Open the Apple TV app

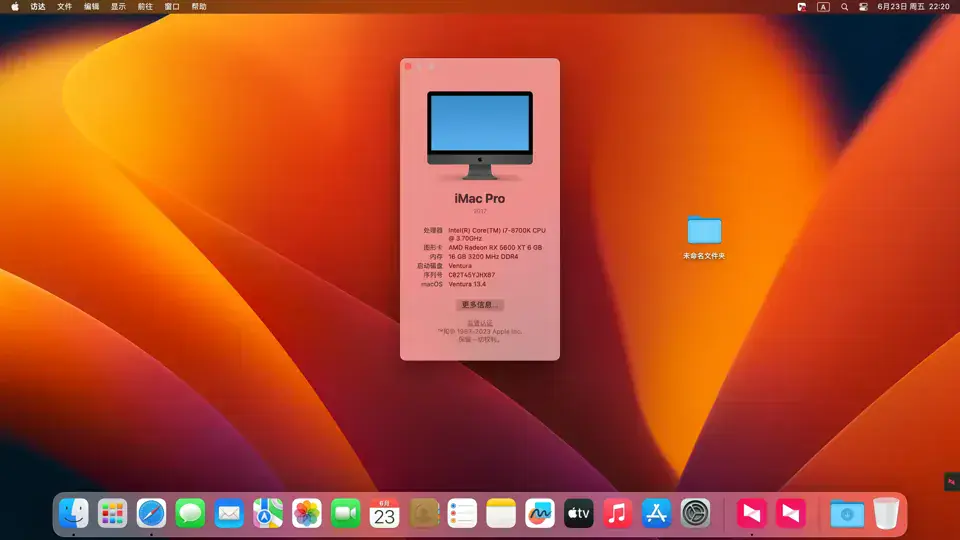579,513
